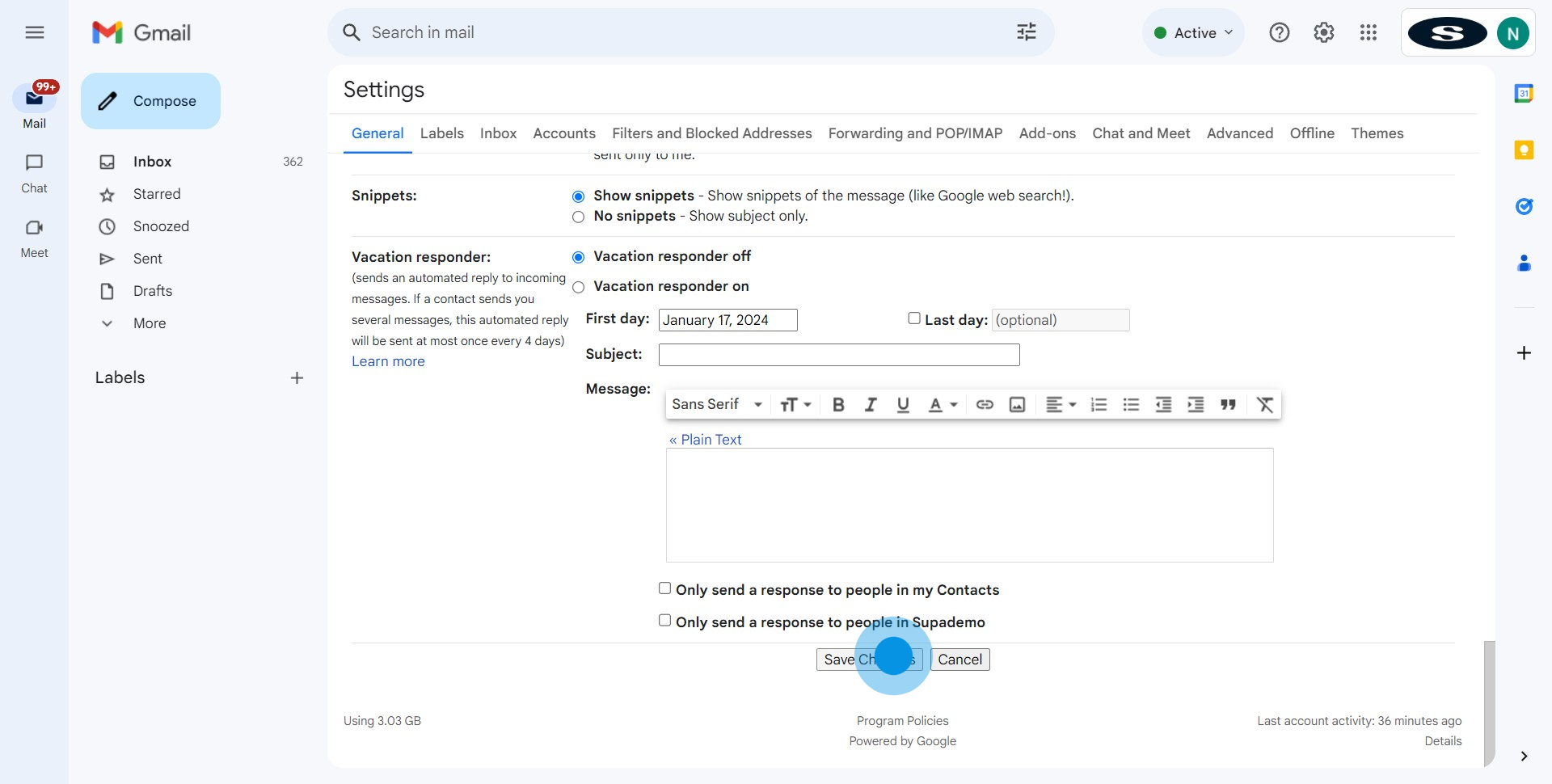Click the Bold formatting icon
The width and height of the screenshot is (1552, 784).
pyautogui.click(x=838, y=405)
